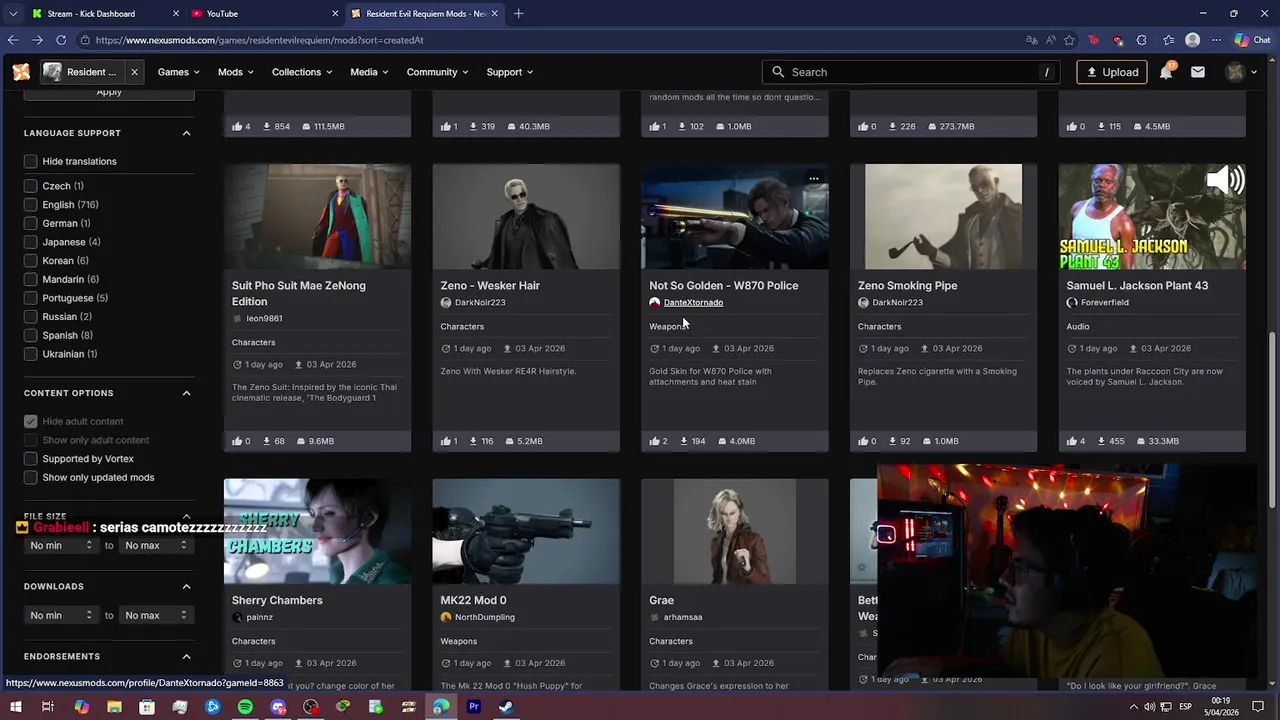Open the Media menu
The image size is (1280, 720).
[x=369, y=72]
